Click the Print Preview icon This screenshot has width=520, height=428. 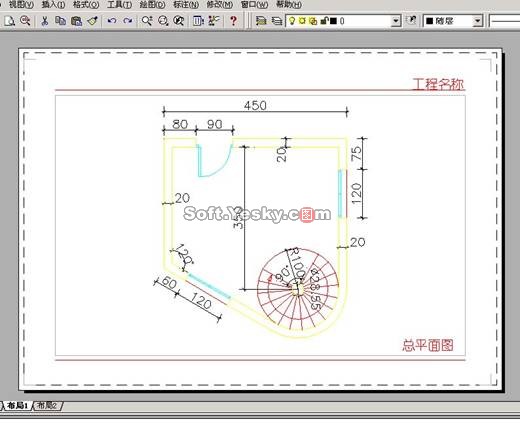click(x=25, y=21)
